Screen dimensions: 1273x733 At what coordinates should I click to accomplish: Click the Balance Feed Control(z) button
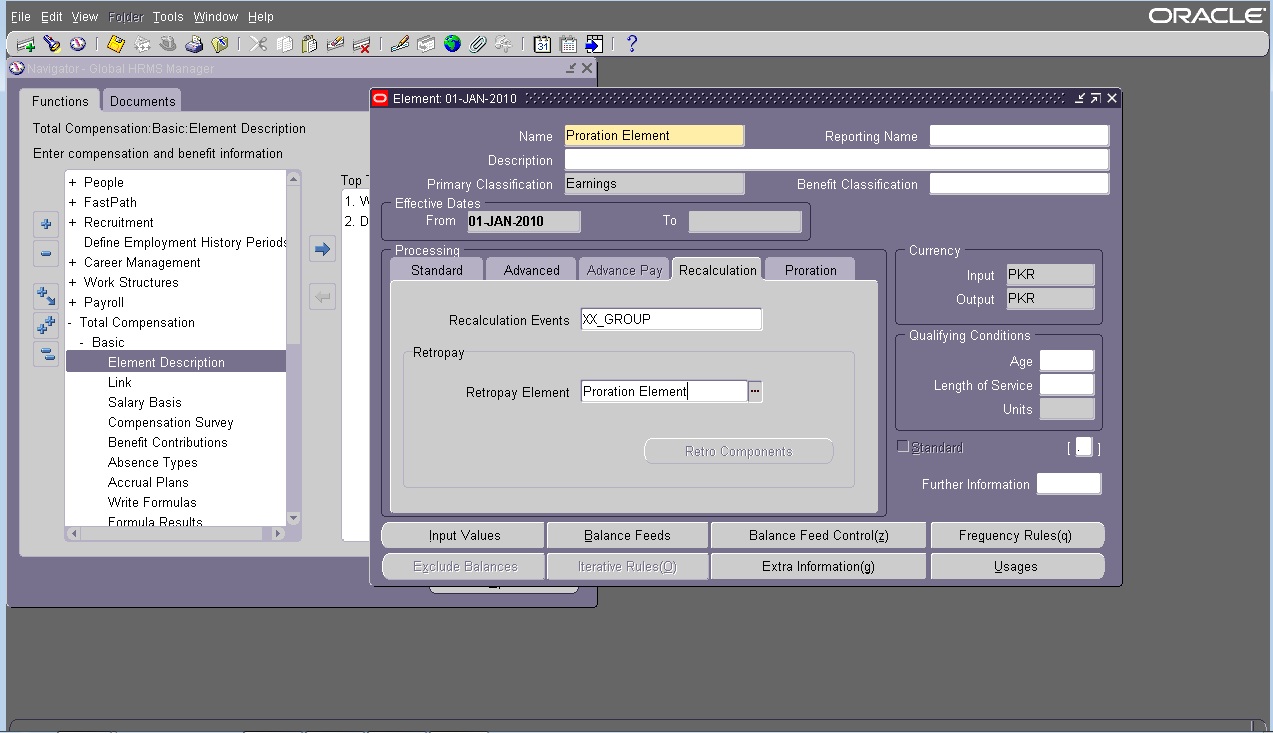pos(819,535)
